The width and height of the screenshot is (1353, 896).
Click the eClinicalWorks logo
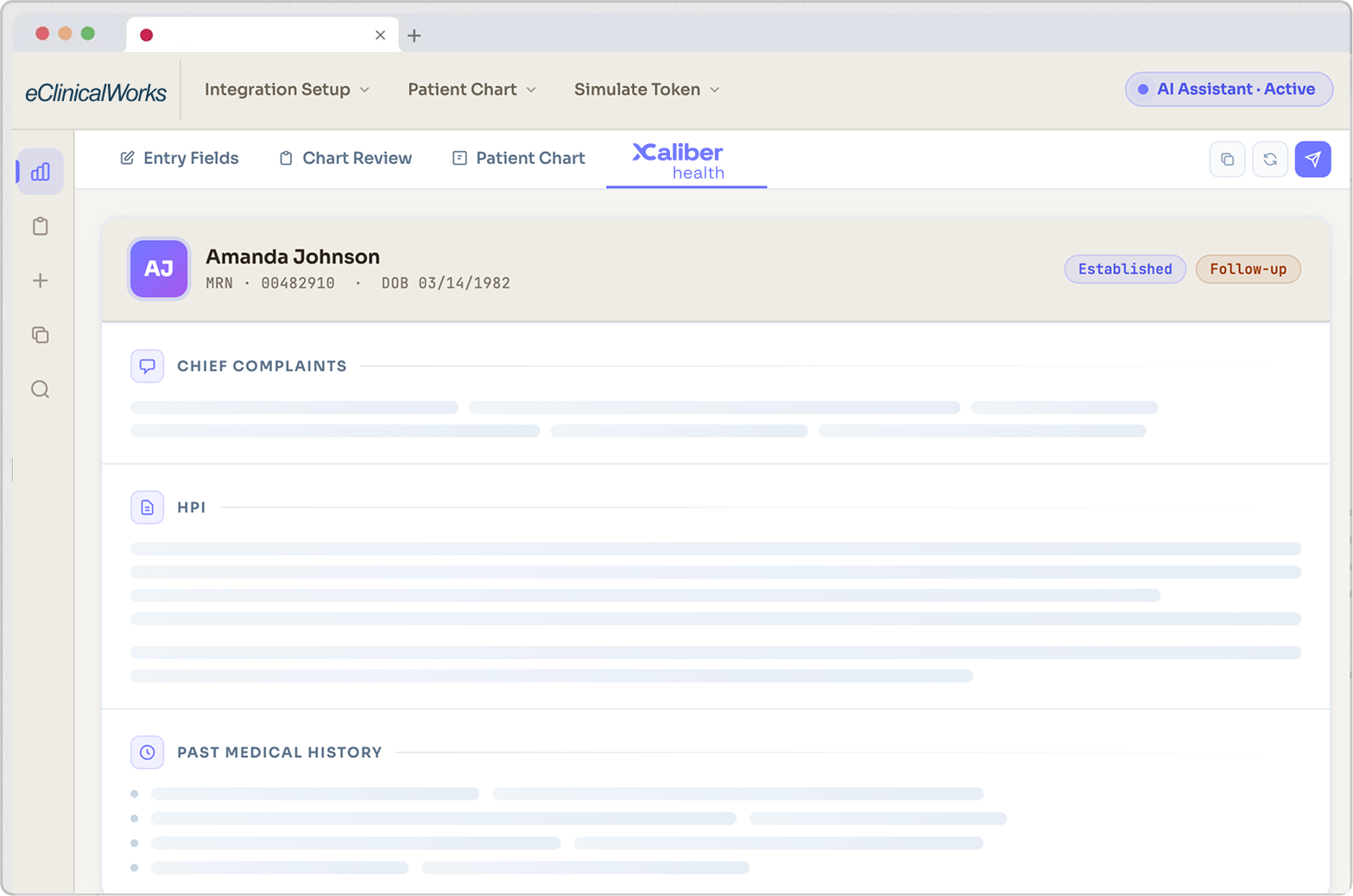pos(96,92)
